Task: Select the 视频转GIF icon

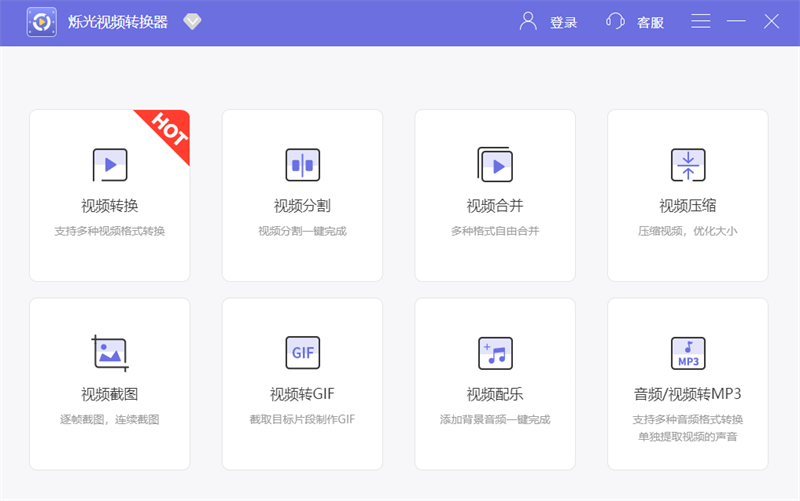Action: pos(302,352)
